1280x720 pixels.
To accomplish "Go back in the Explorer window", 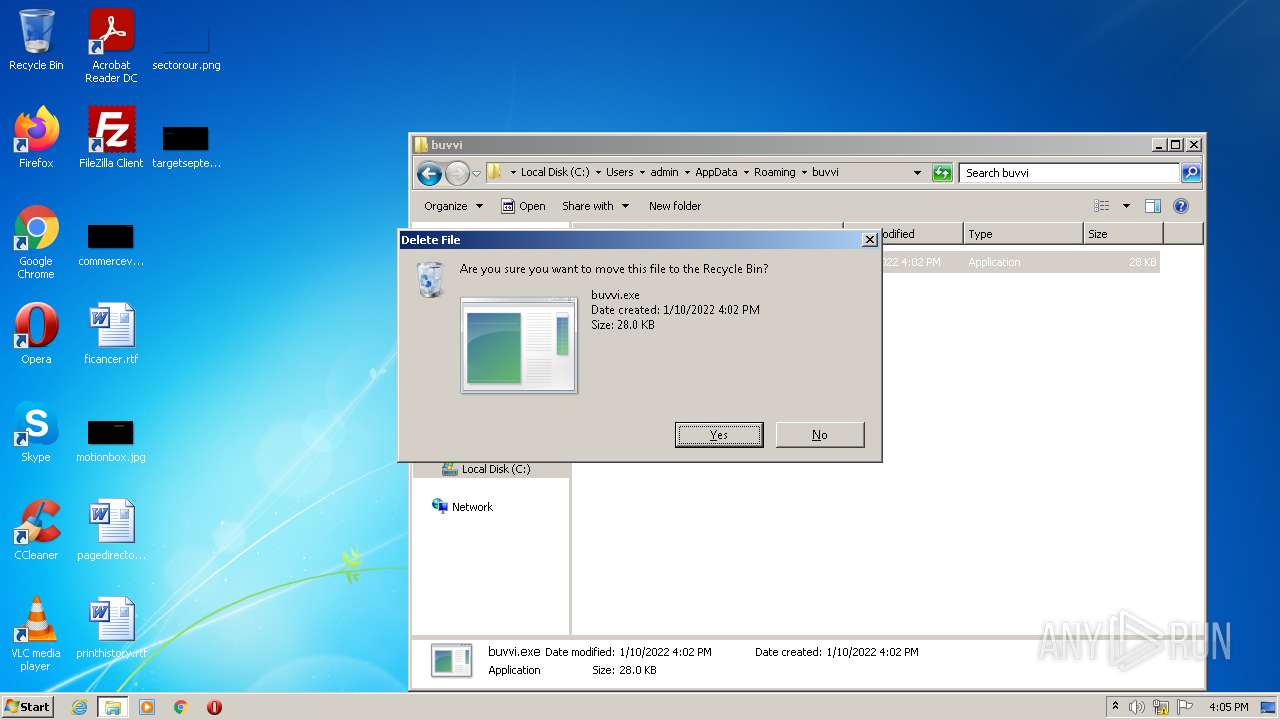I will pyautogui.click(x=429, y=173).
